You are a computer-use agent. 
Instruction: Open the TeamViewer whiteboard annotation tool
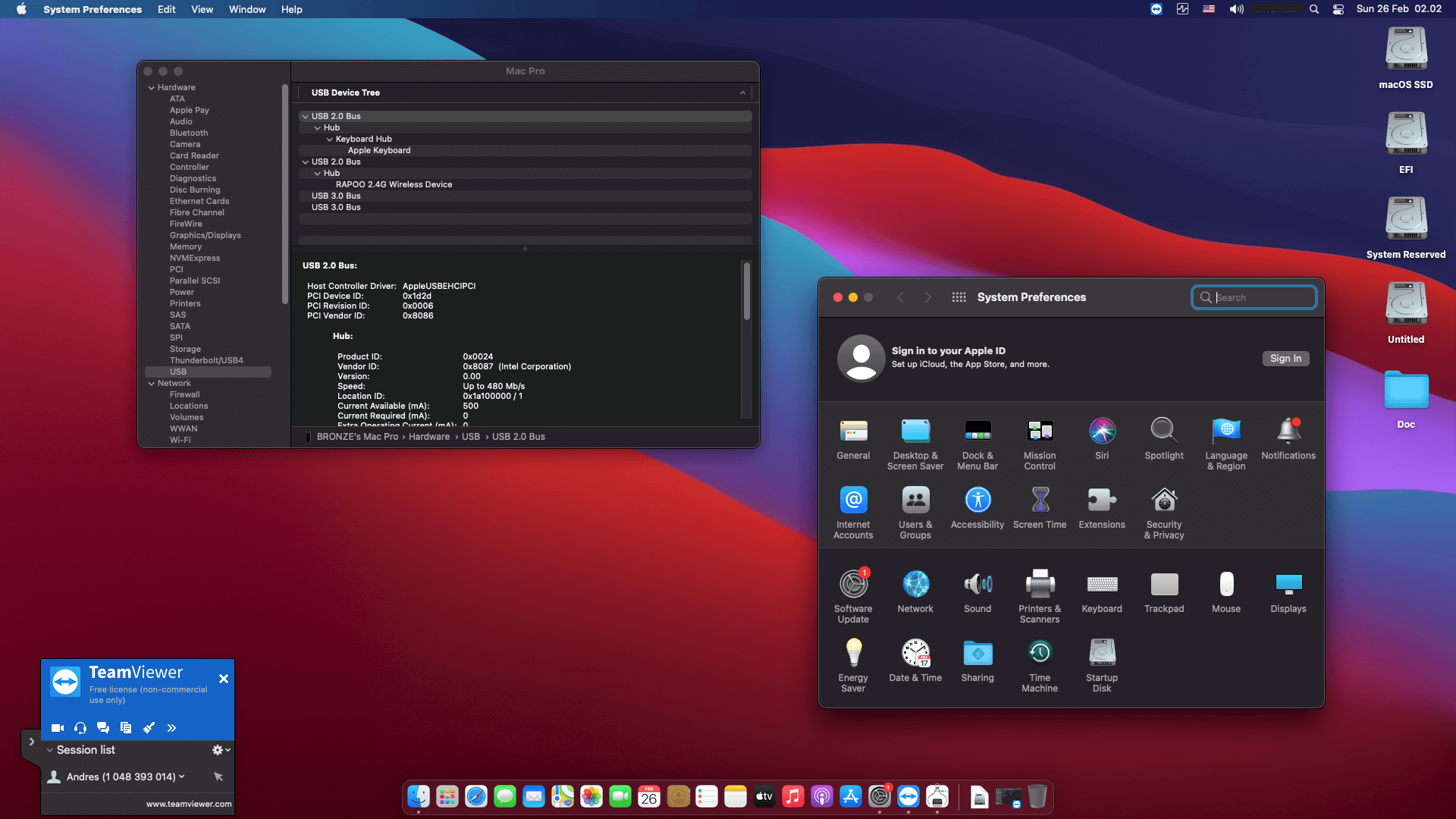pos(149,728)
